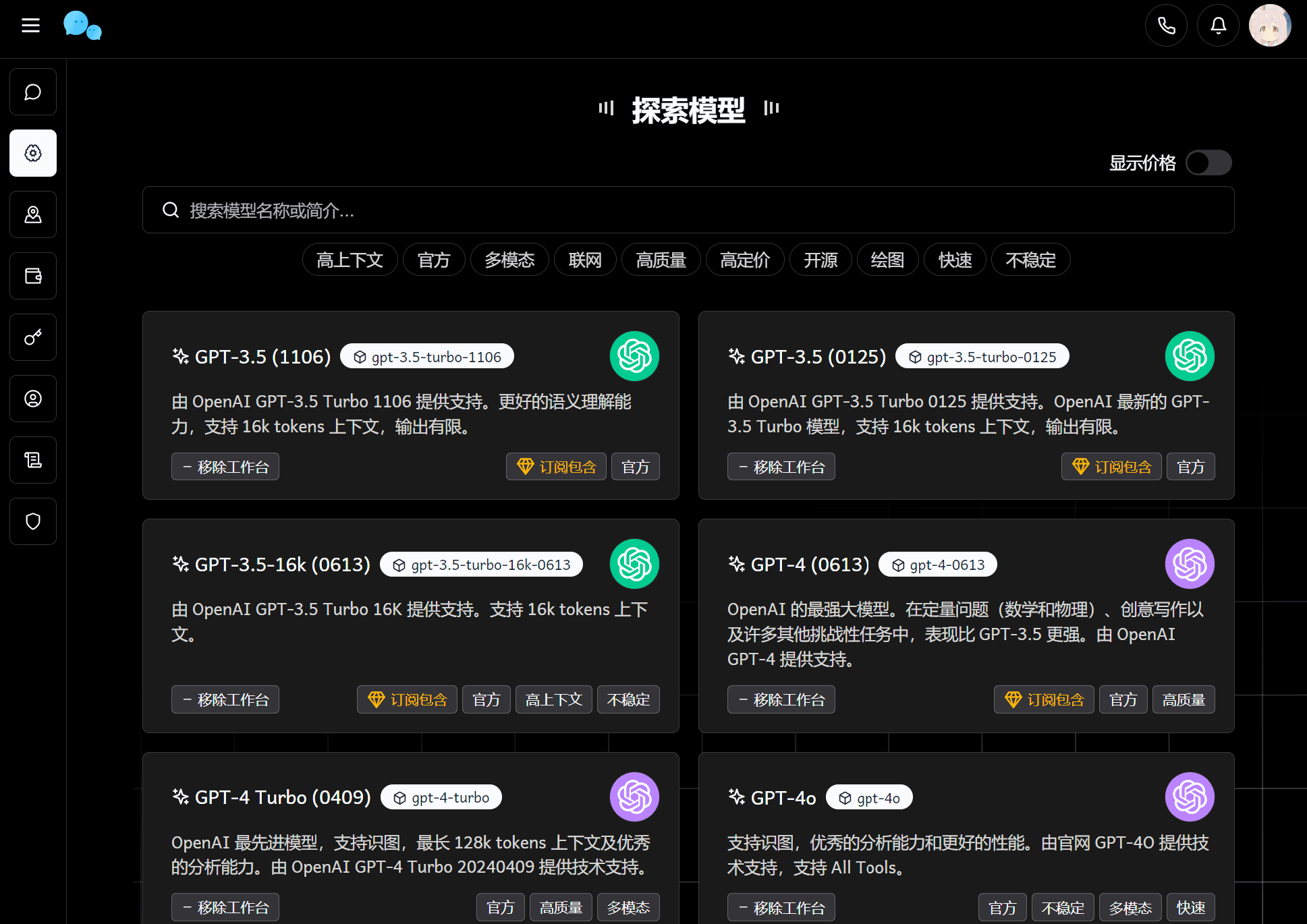Open the wallet page from sidebar
This screenshot has height=924, width=1307.
[32, 275]
